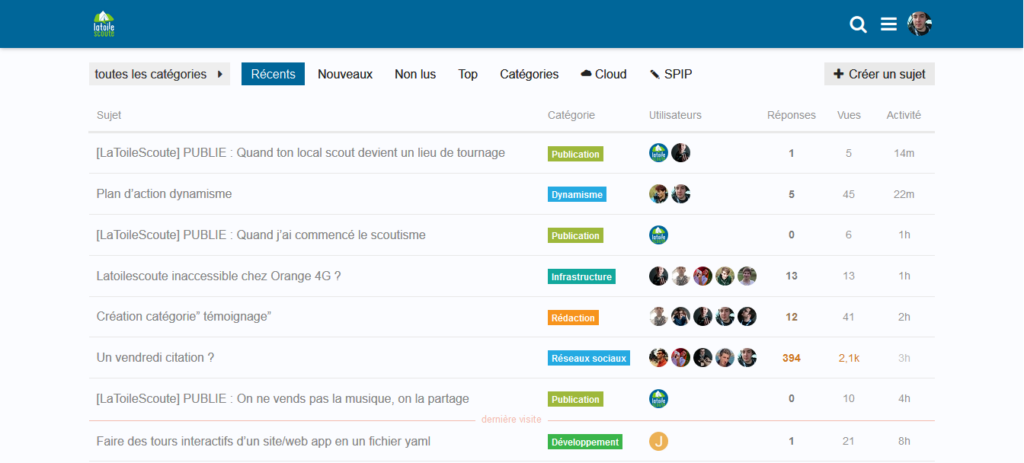Select the Non lus tab

click(x=415, y=74)
